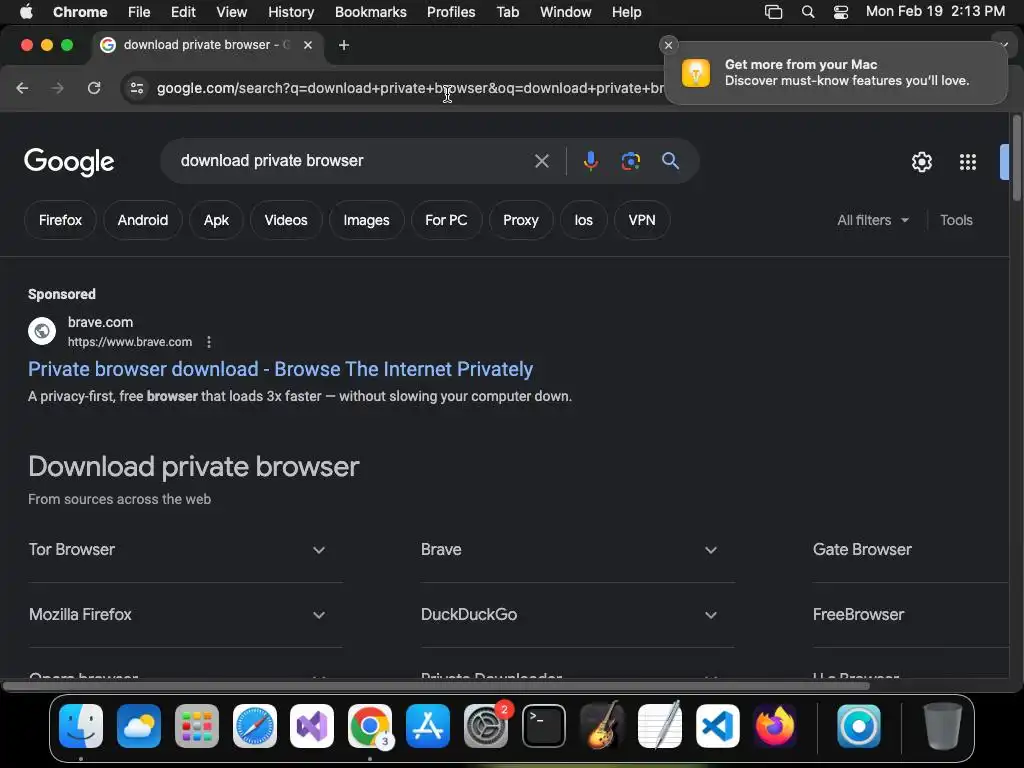Open the History menu
This screenshot has width=1024, height=768.
pyautogui.click(x=291, y=12)
